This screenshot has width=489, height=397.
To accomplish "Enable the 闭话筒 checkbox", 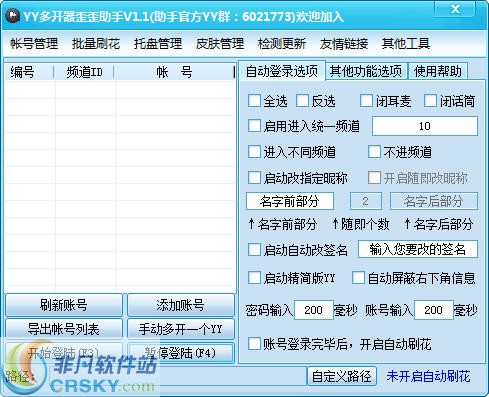I will 430,101.
